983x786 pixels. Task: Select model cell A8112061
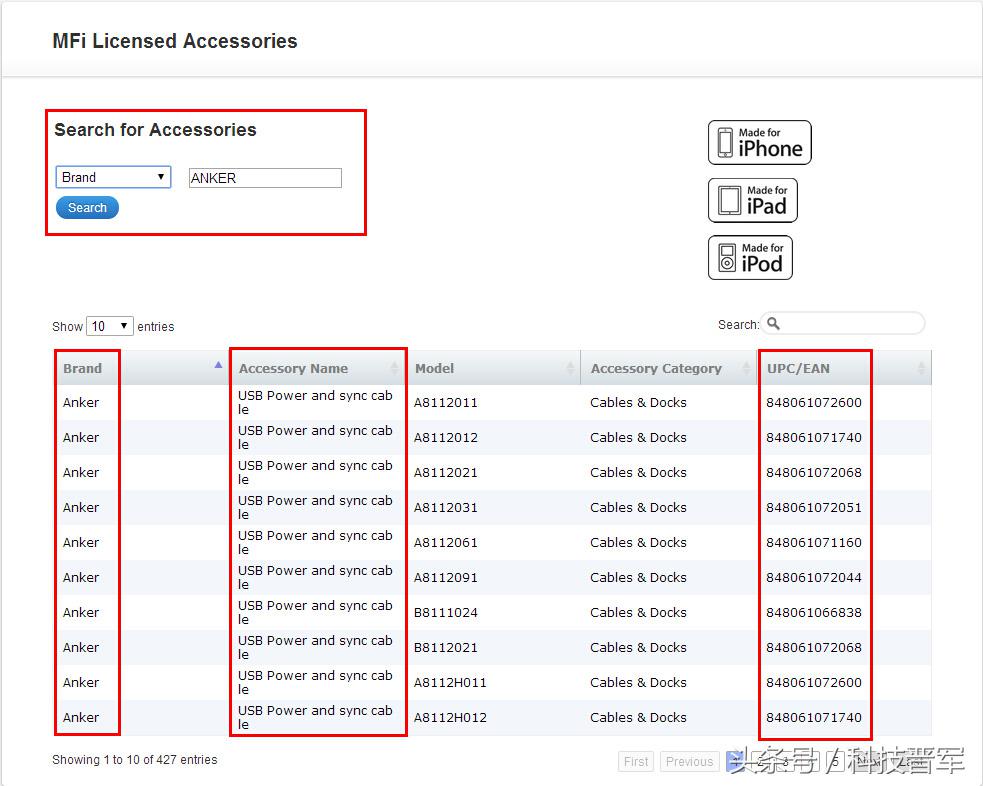(x=446, y=543)
